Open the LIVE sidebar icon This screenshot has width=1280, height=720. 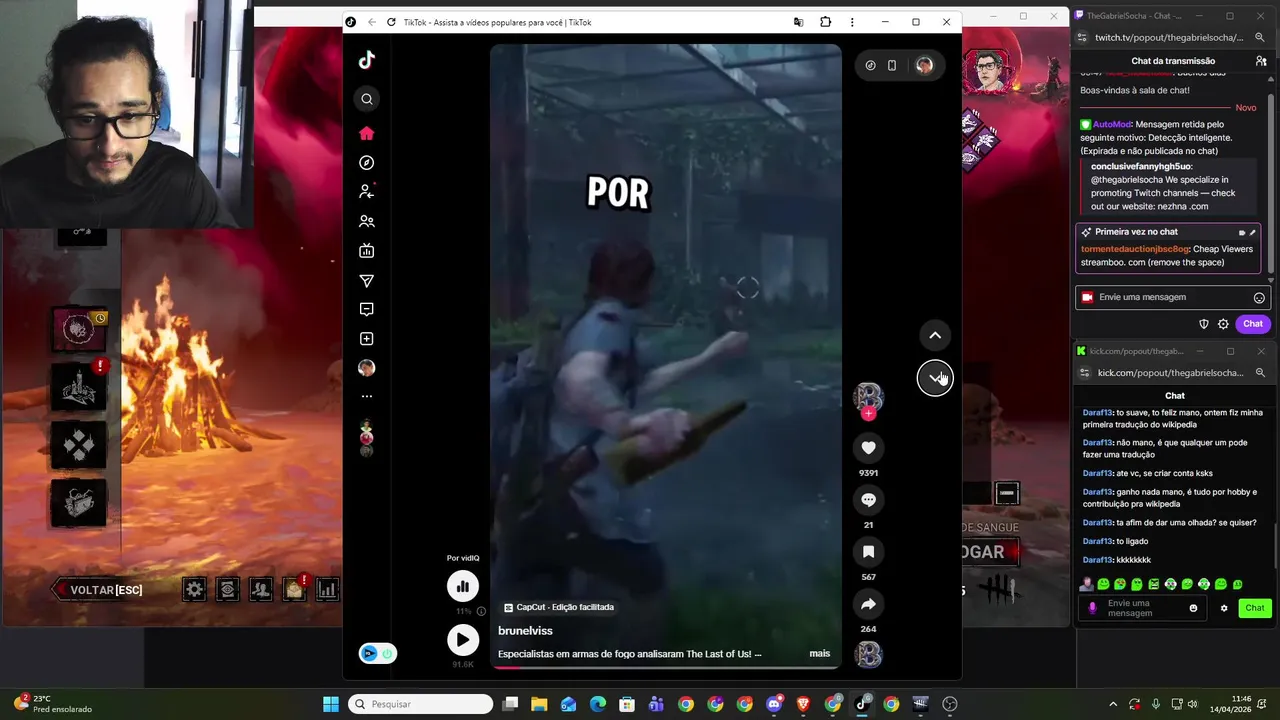[367, 251]
